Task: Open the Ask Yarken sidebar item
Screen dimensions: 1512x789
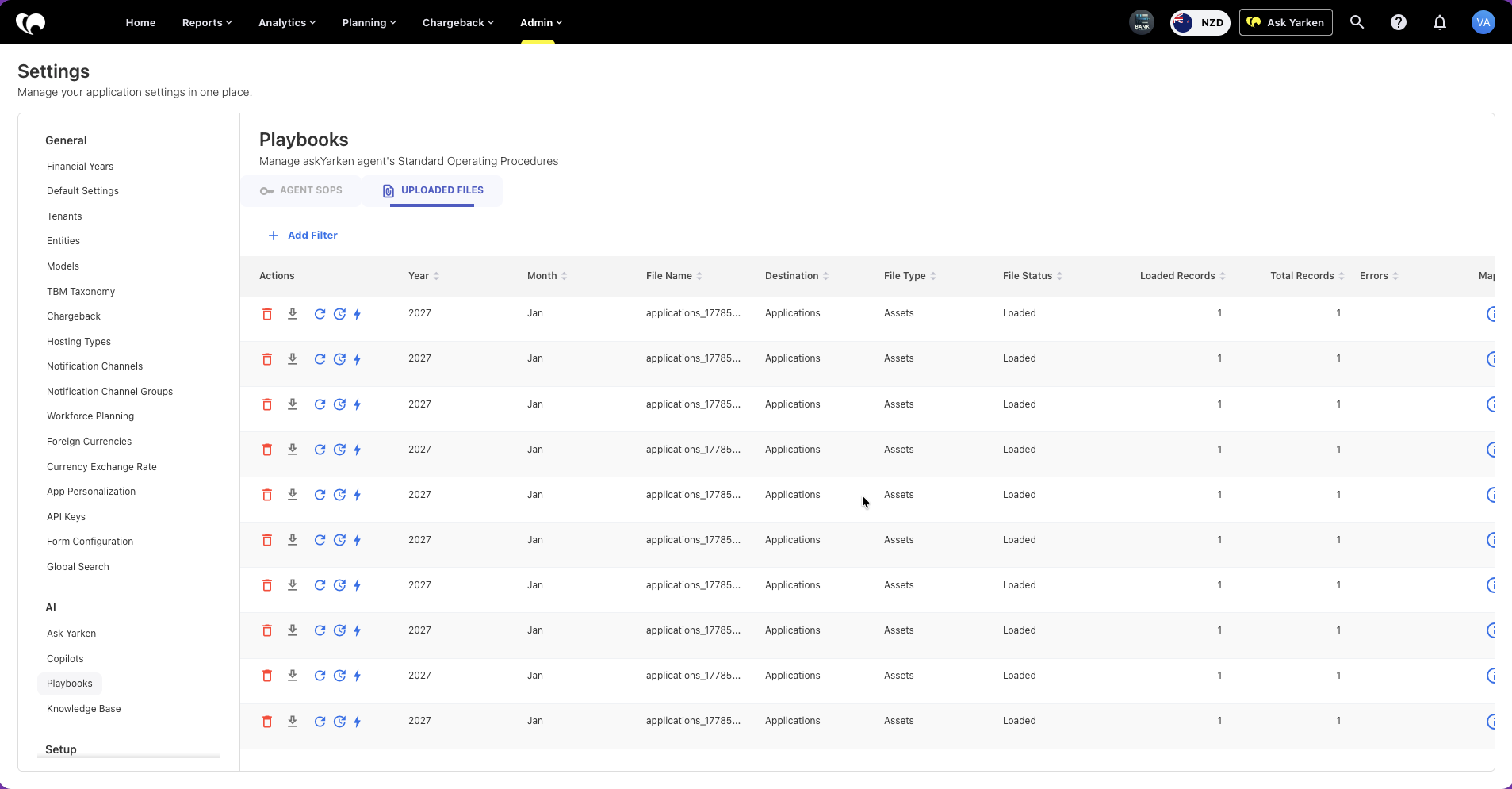Action: point(71,634)
